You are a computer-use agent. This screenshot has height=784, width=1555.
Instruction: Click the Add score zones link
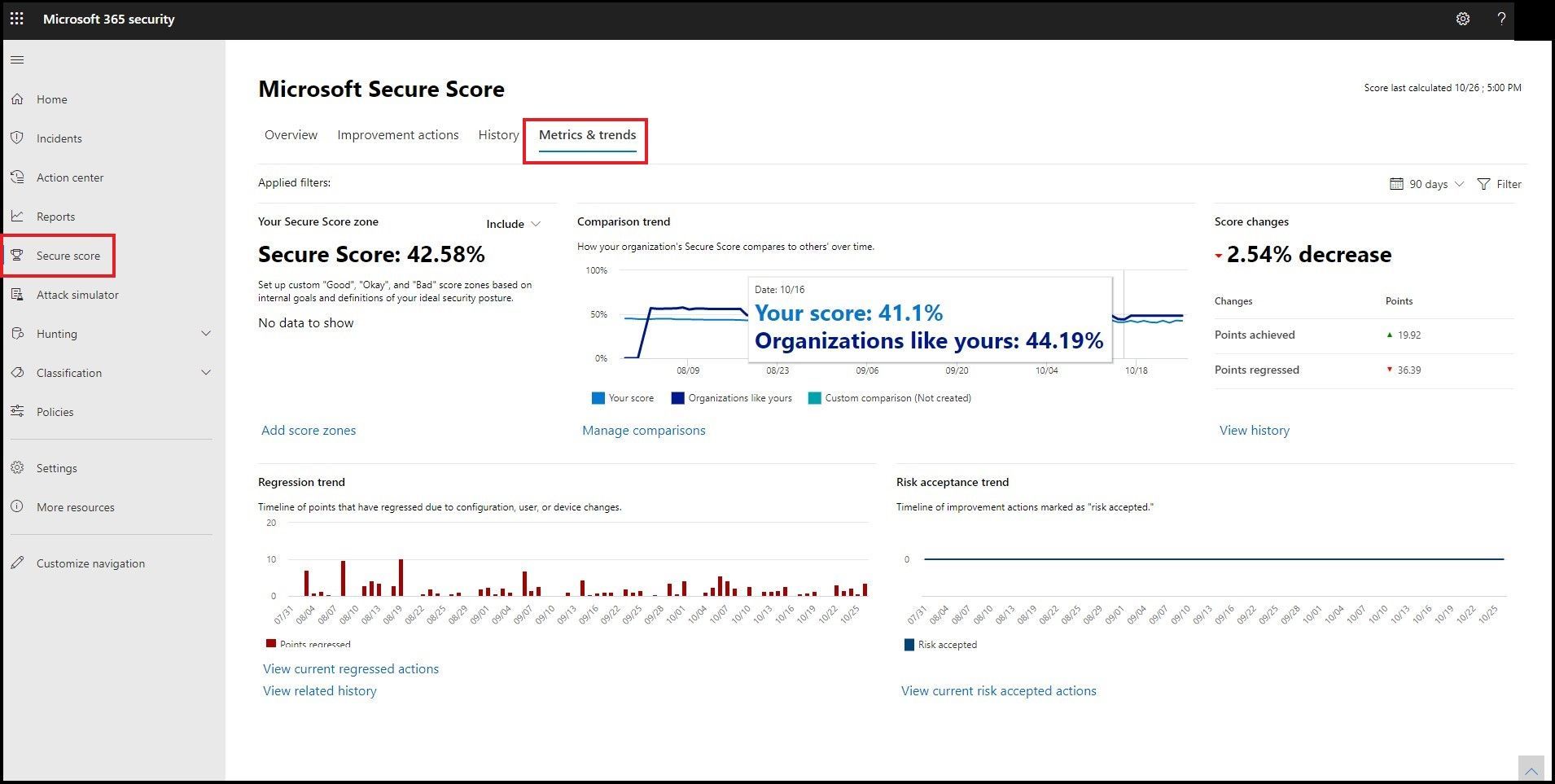point(308,430)
